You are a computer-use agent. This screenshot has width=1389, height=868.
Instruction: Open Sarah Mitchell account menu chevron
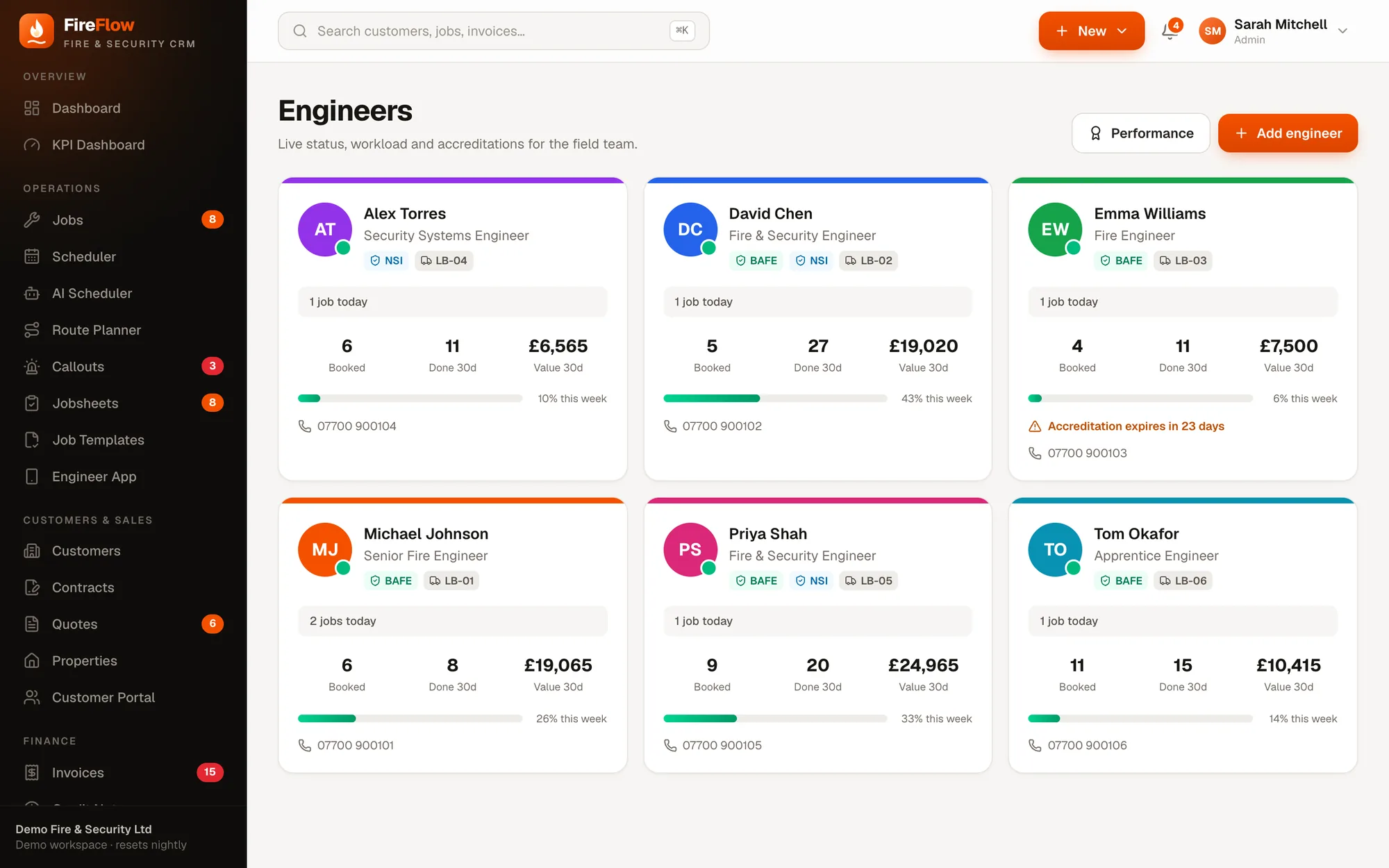click(1342, 31)
